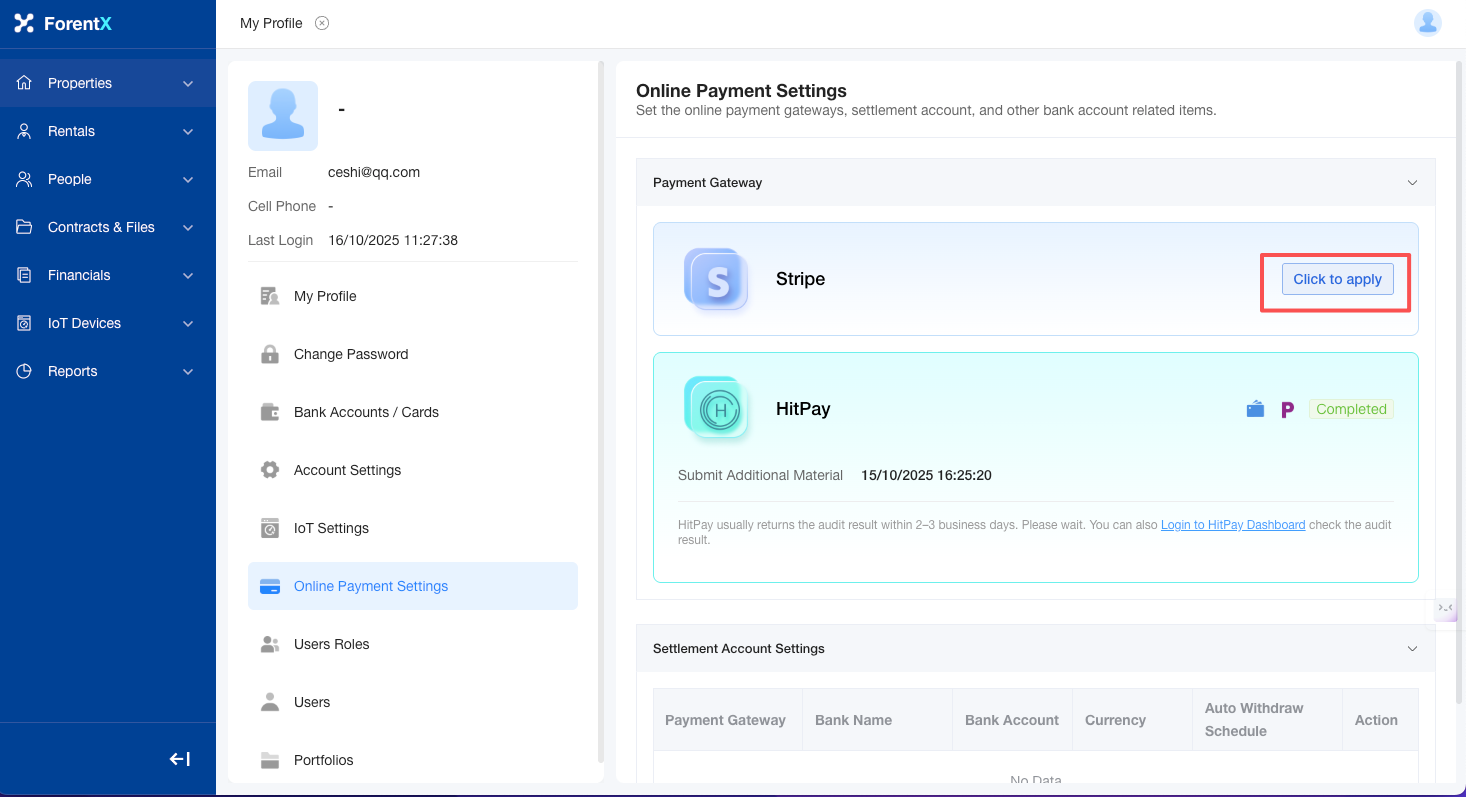Expand the Financials sidebar menu
1466x797 pixels.
pos(107,275)
